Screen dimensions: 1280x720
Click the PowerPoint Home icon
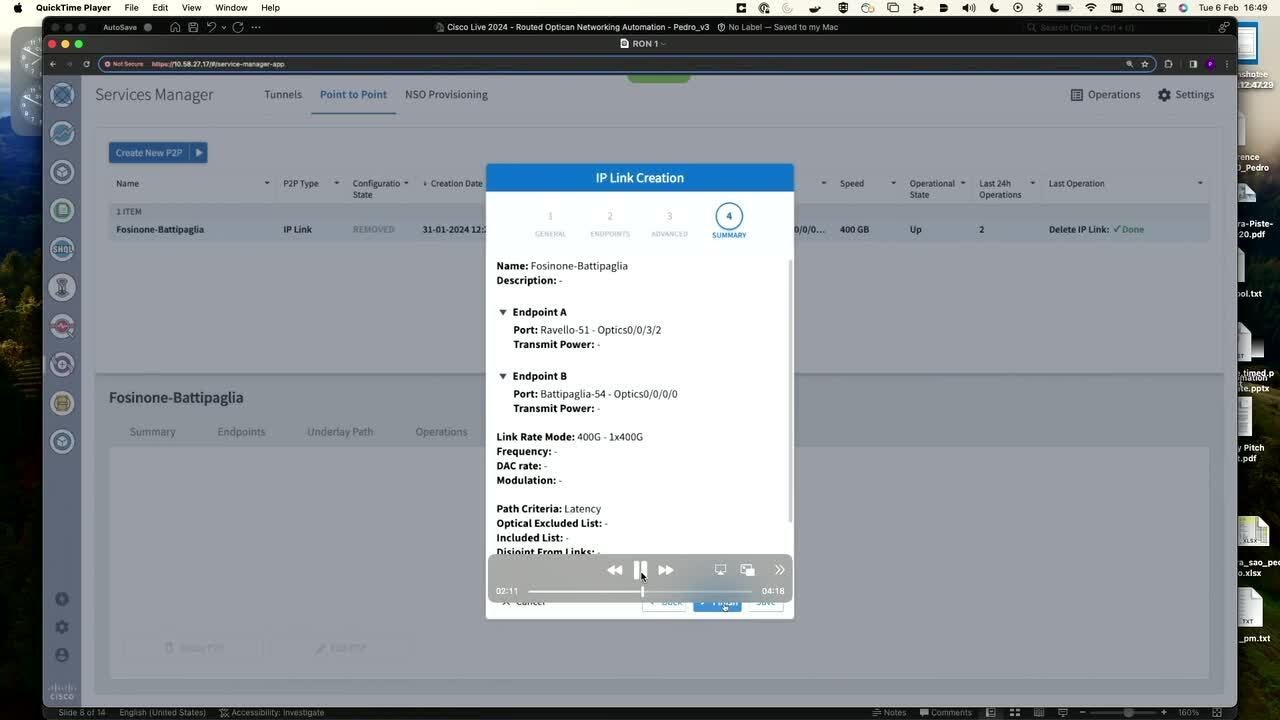point(175,27)
